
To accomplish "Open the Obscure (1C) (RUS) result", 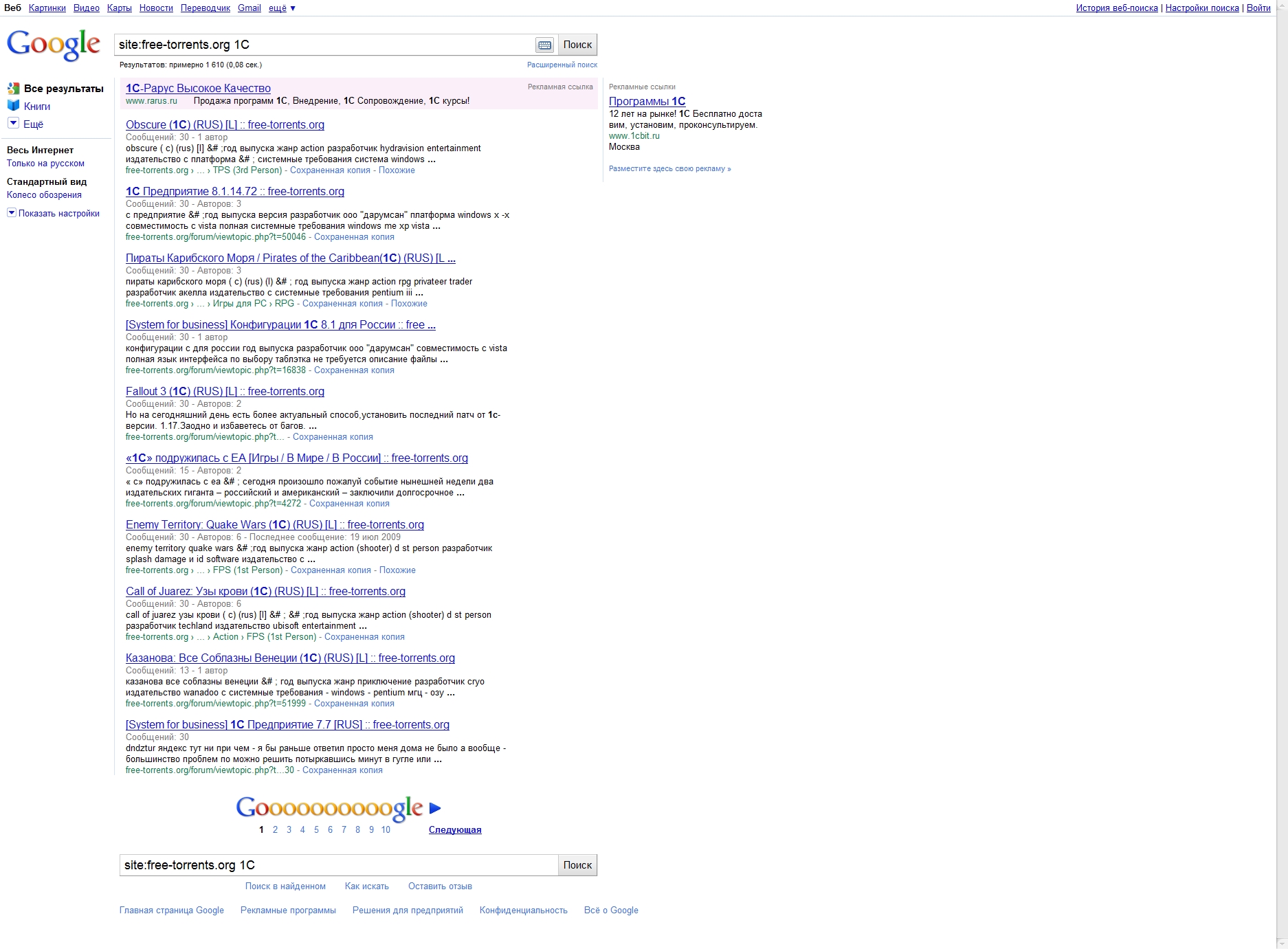I will (225, 124).
